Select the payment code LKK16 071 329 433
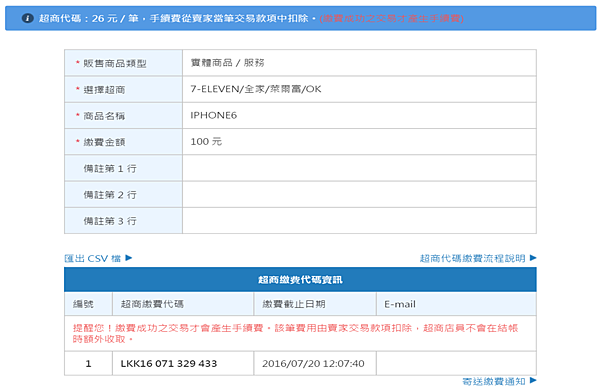This screenshot has width=600, height=390. (169, 364)
